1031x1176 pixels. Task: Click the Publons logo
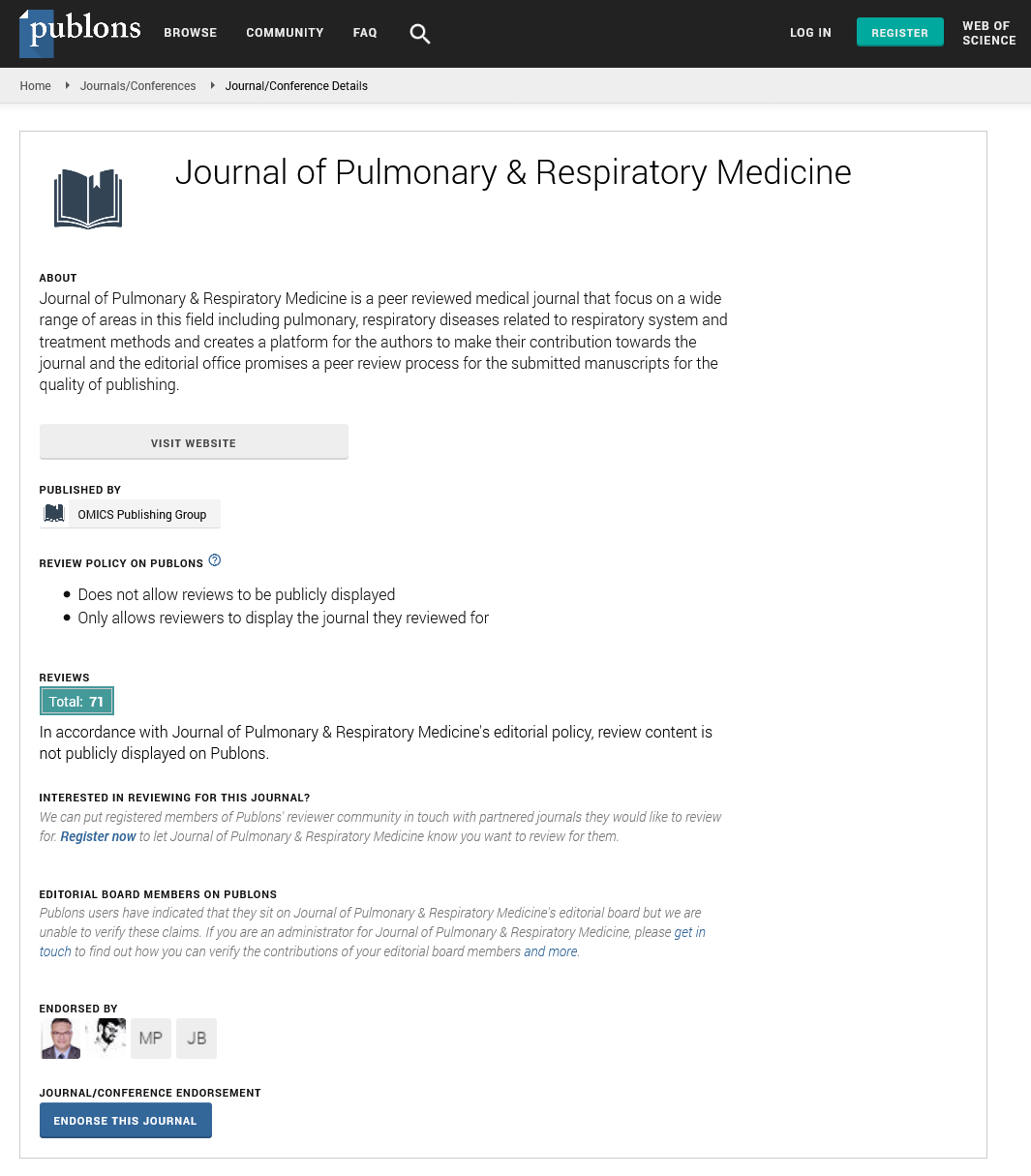point(81,32)
